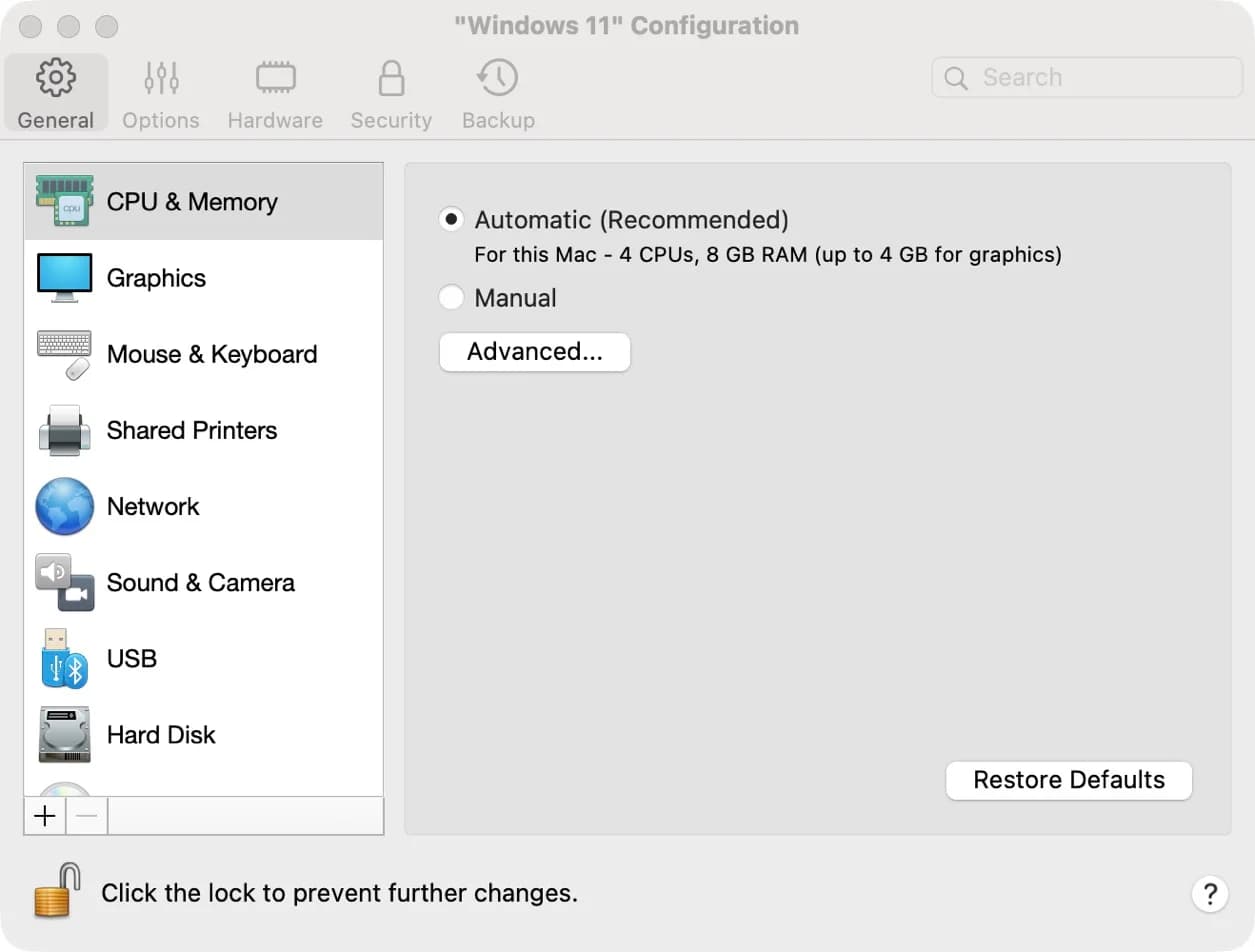Select the USB text label
The width and height of the screenshot is (1255, 952).
(132, 658)
